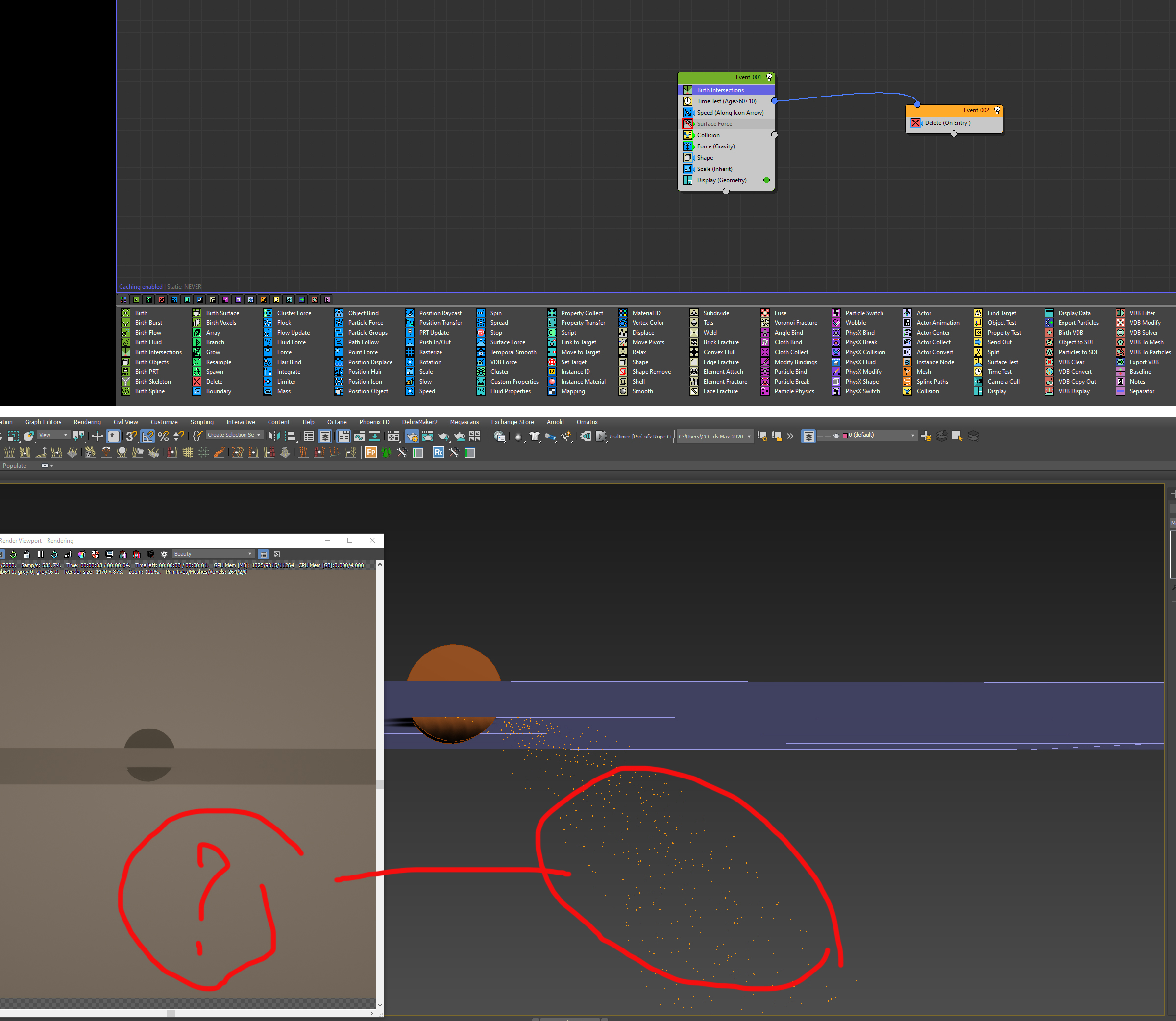Open the Phoenix FD menu
The image size is (1176, 1021).
374,422
